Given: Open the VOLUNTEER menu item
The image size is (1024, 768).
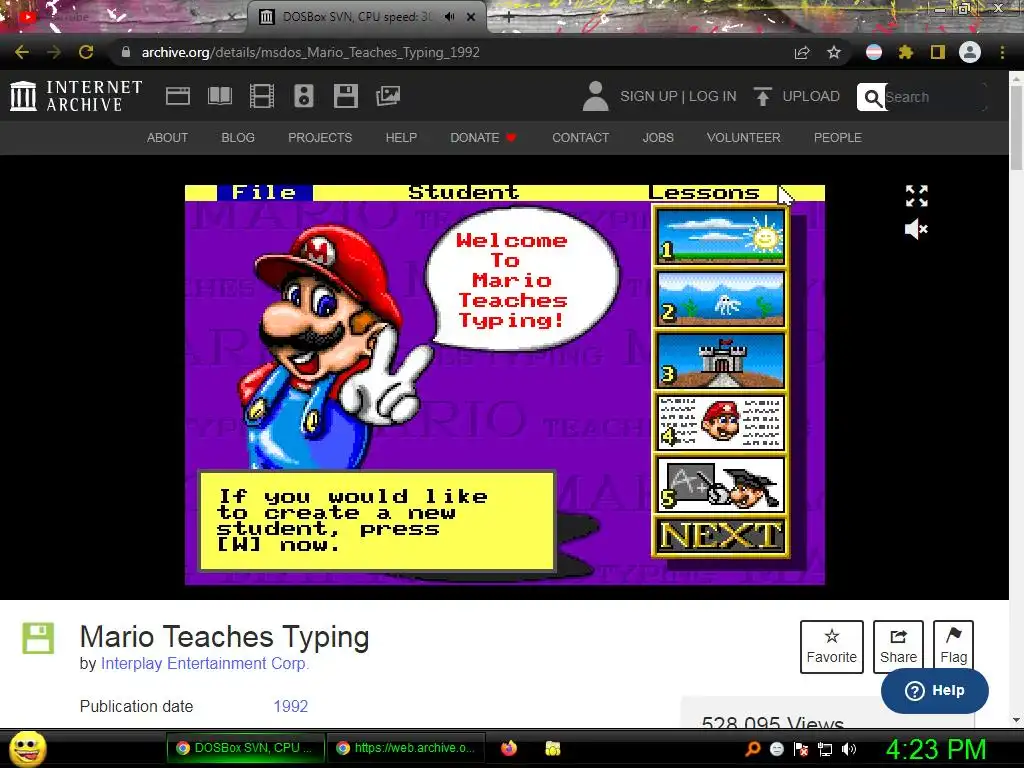Looking at the screenshot, I should pyautogui.click(x=743, y=138).
